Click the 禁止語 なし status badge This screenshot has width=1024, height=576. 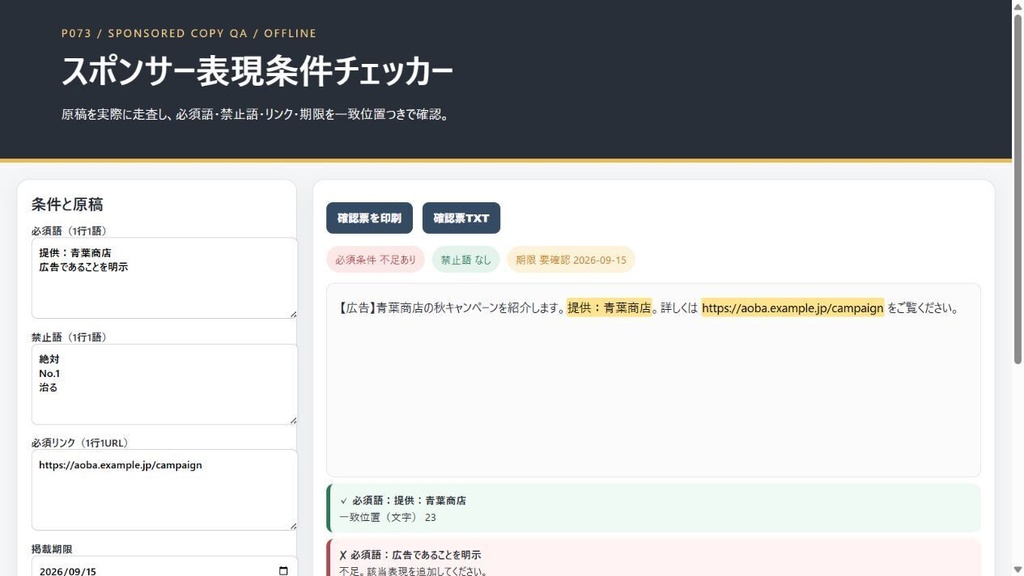466,260
